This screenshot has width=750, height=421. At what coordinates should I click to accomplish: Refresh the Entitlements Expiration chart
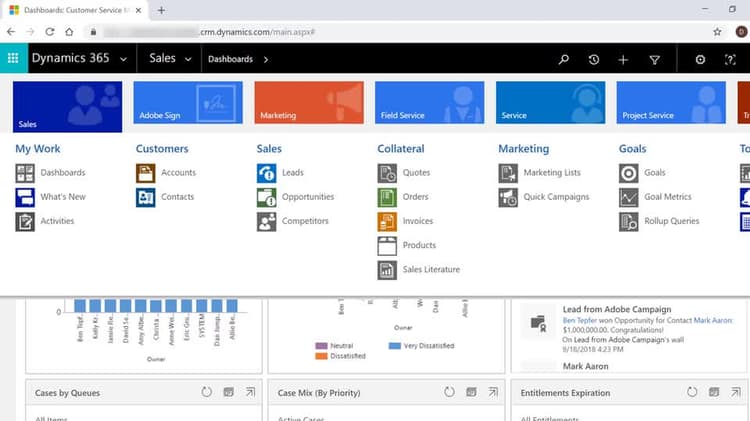tap(692, 392)
